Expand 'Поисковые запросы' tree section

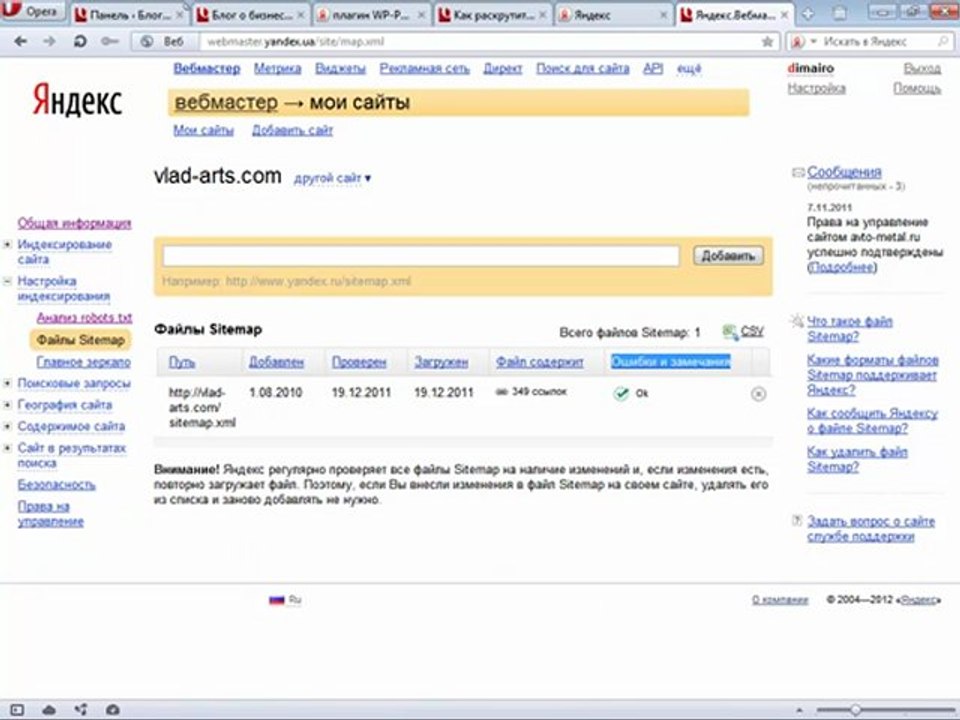click(7, 383)
